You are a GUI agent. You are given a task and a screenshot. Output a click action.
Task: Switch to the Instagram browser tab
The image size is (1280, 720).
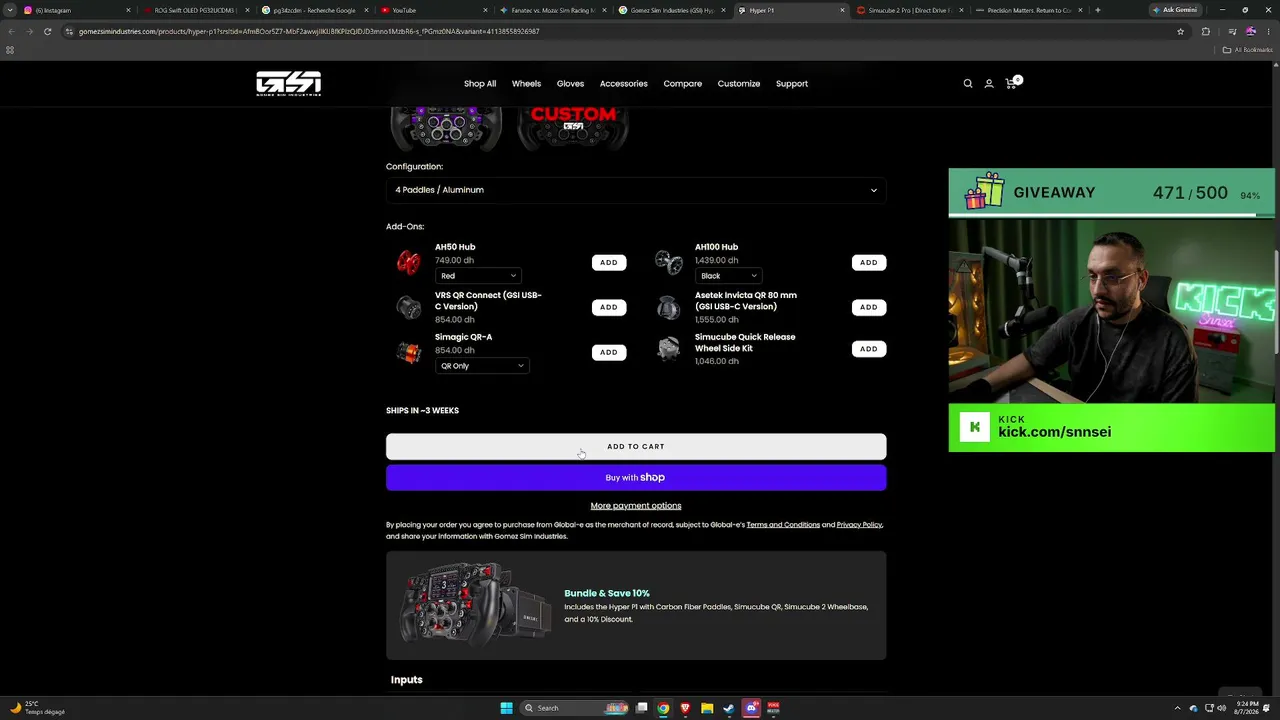coord(75,10)
